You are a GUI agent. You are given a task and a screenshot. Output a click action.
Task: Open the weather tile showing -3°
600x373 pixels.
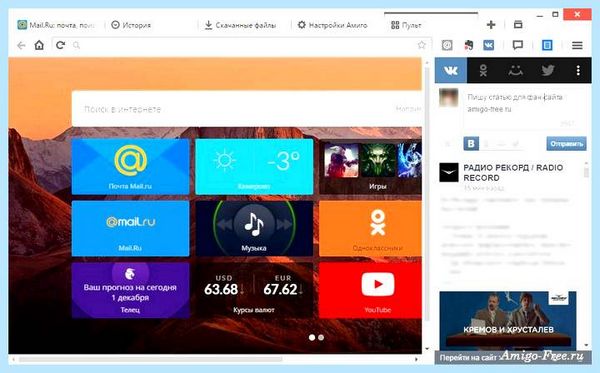(x=254, y=166)
